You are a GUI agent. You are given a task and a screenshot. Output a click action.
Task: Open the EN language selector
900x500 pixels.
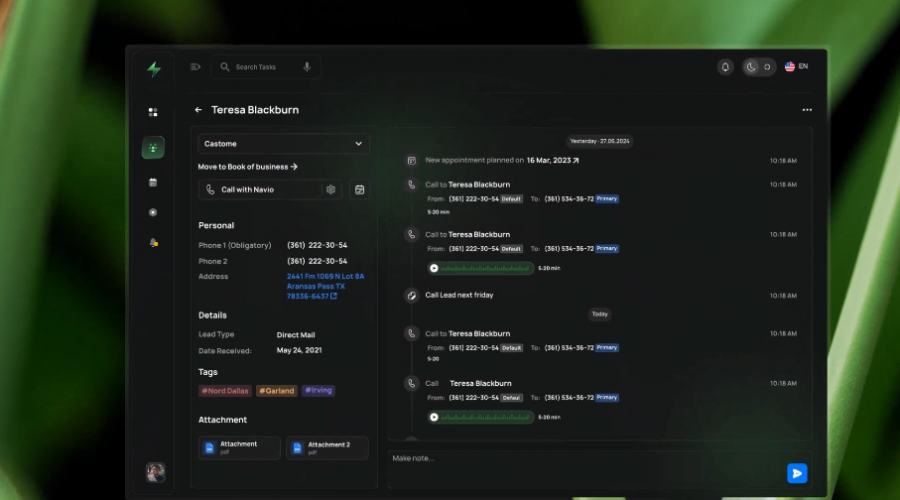tap(797, 67)
